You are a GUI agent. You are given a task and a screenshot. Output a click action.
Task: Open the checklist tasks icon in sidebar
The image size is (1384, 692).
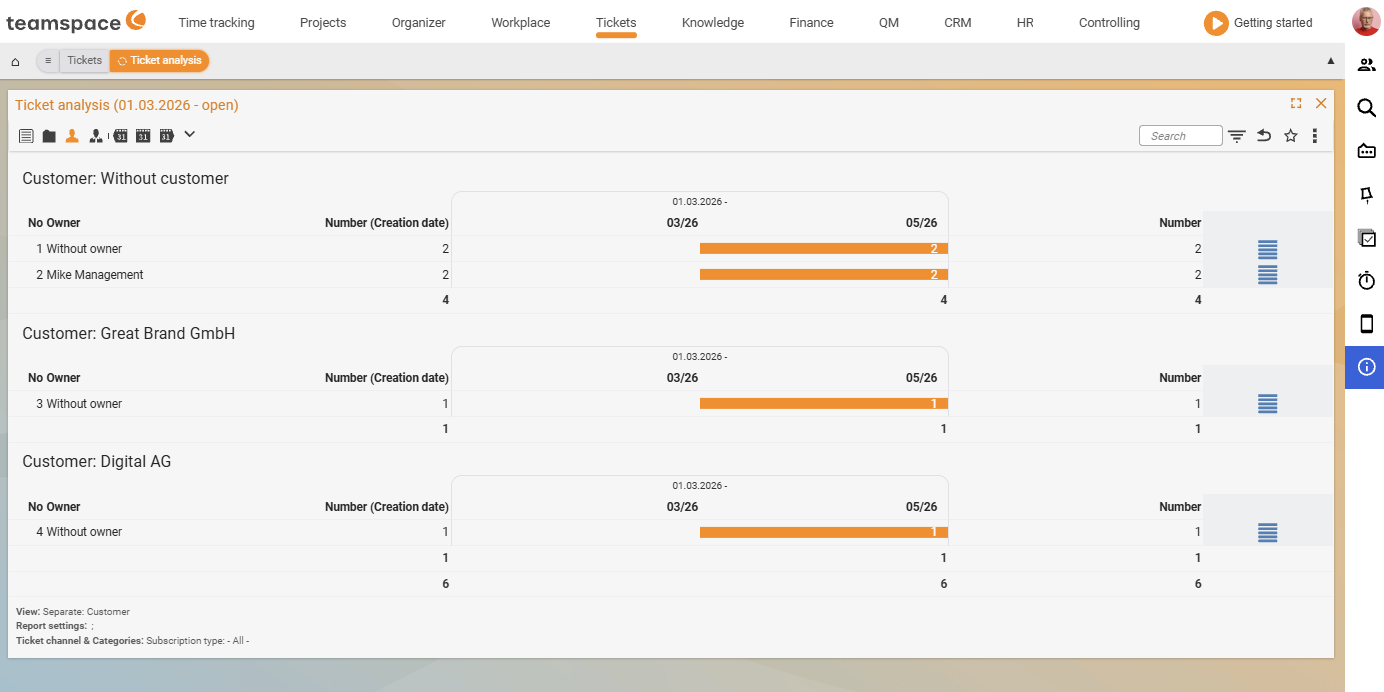click(1366, 238)
